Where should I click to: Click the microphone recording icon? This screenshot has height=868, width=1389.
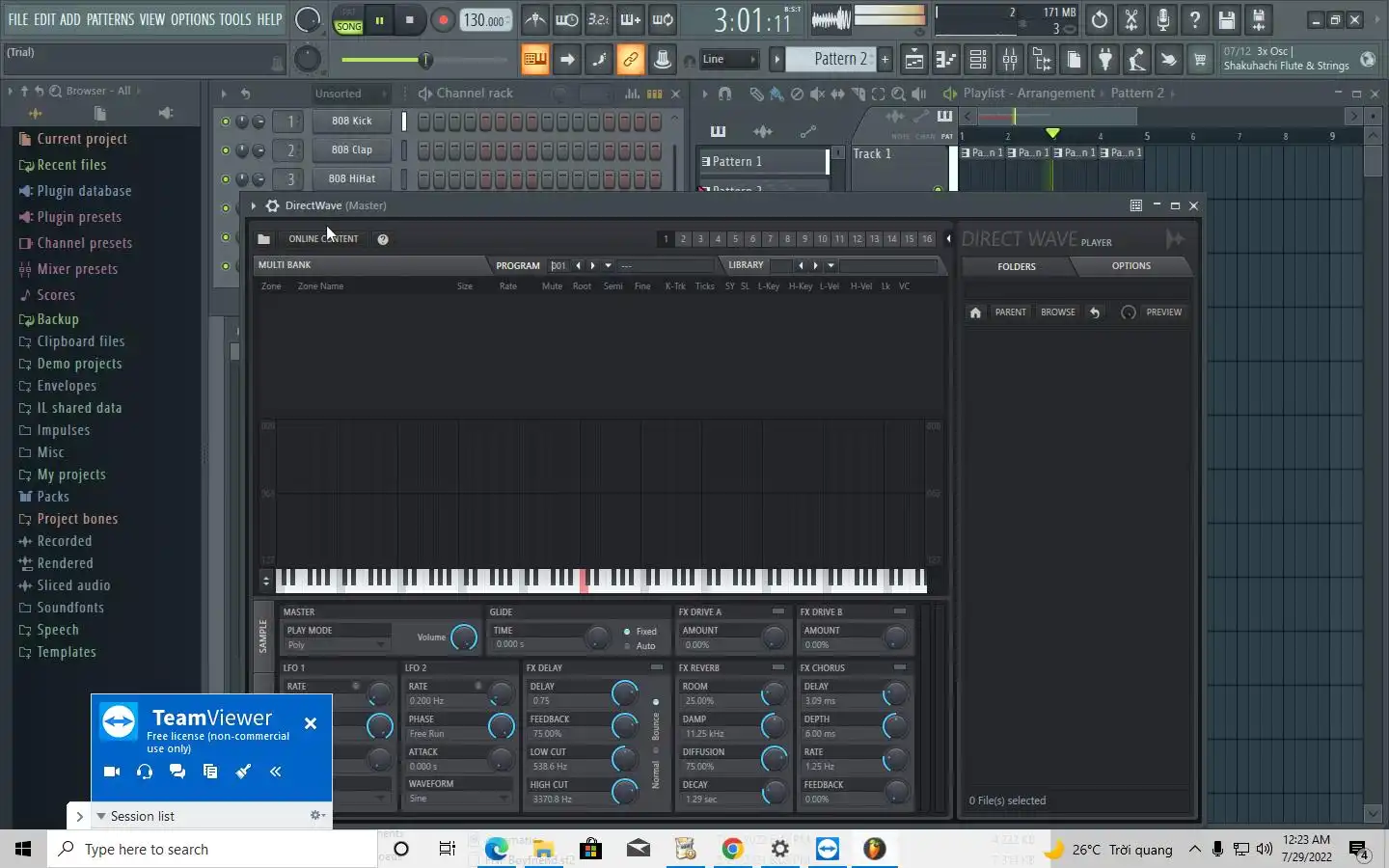coord(1163,19)
